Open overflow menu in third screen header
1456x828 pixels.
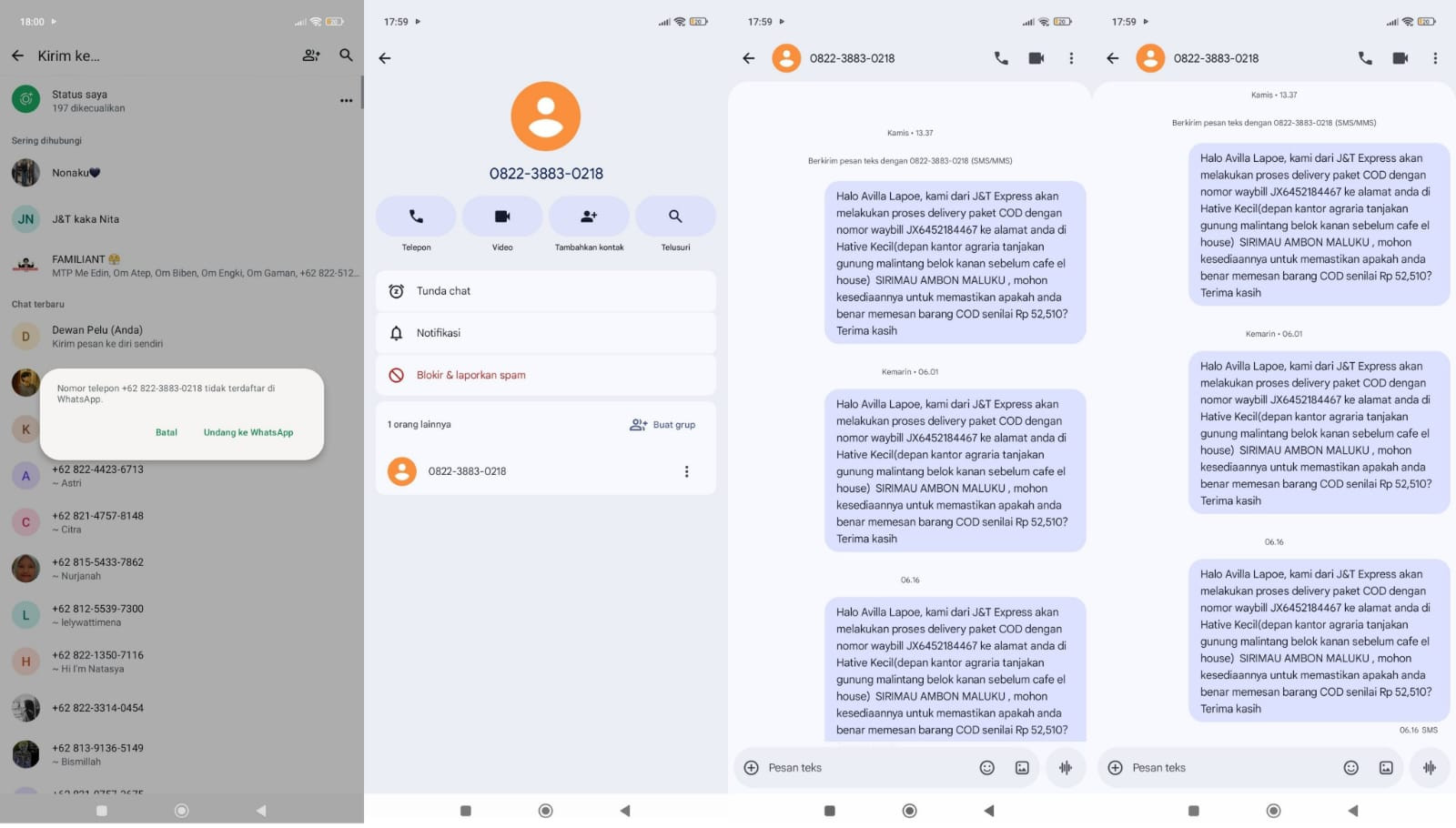point(1071,58)
